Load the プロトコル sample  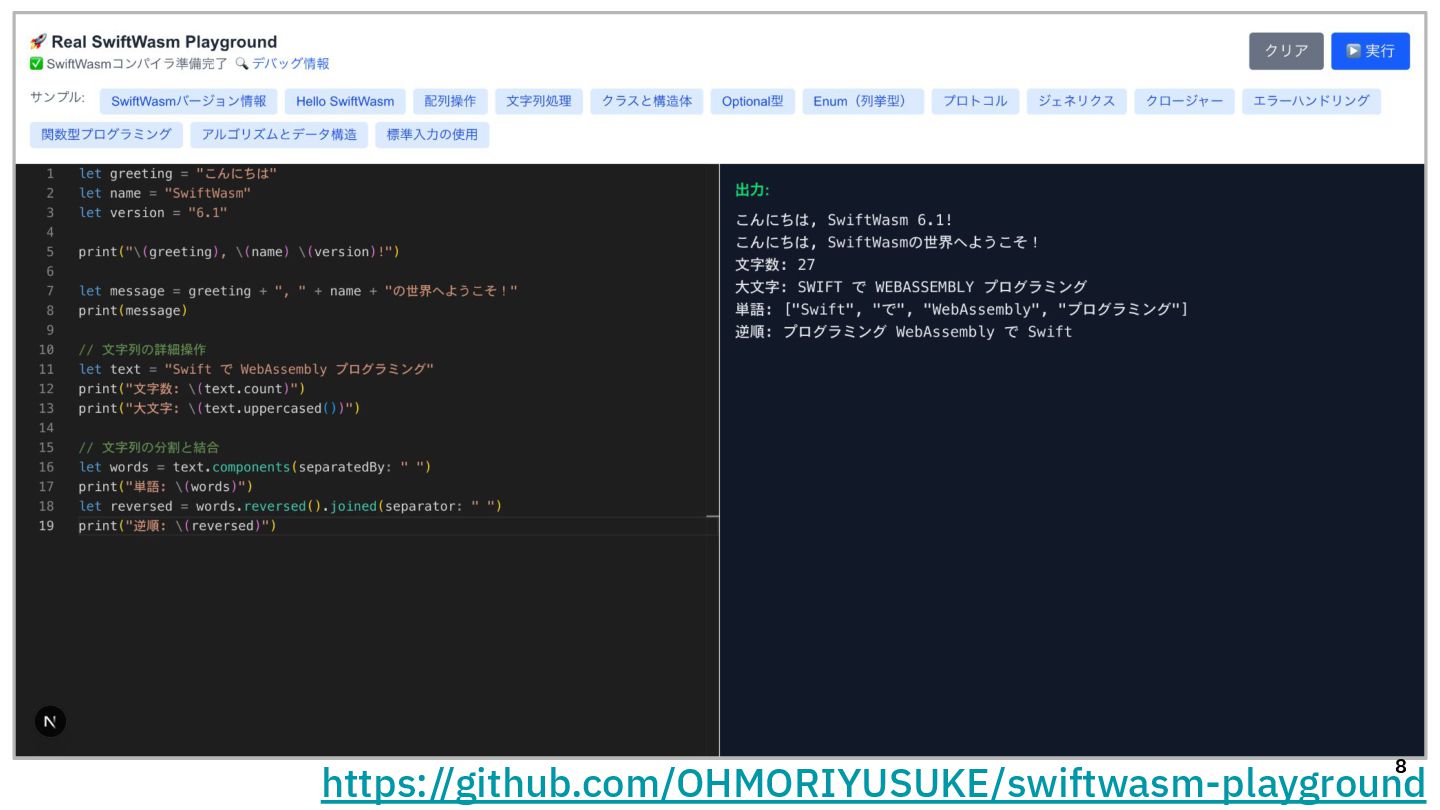pyautogui.click(x=976, y=101)
